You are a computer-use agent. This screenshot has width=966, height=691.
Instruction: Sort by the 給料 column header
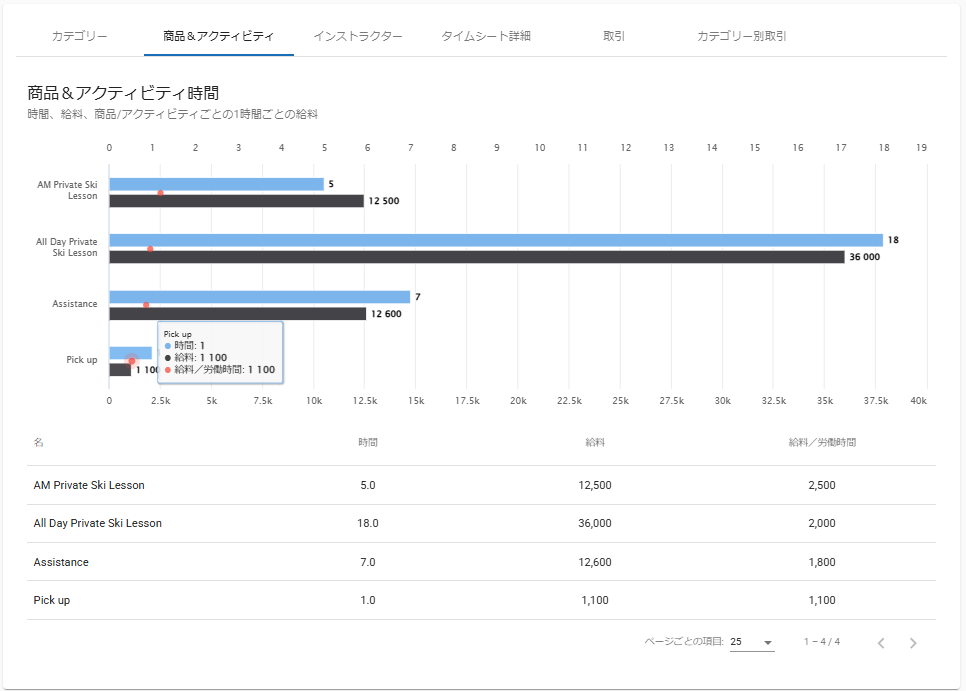[x=595, y=442]
